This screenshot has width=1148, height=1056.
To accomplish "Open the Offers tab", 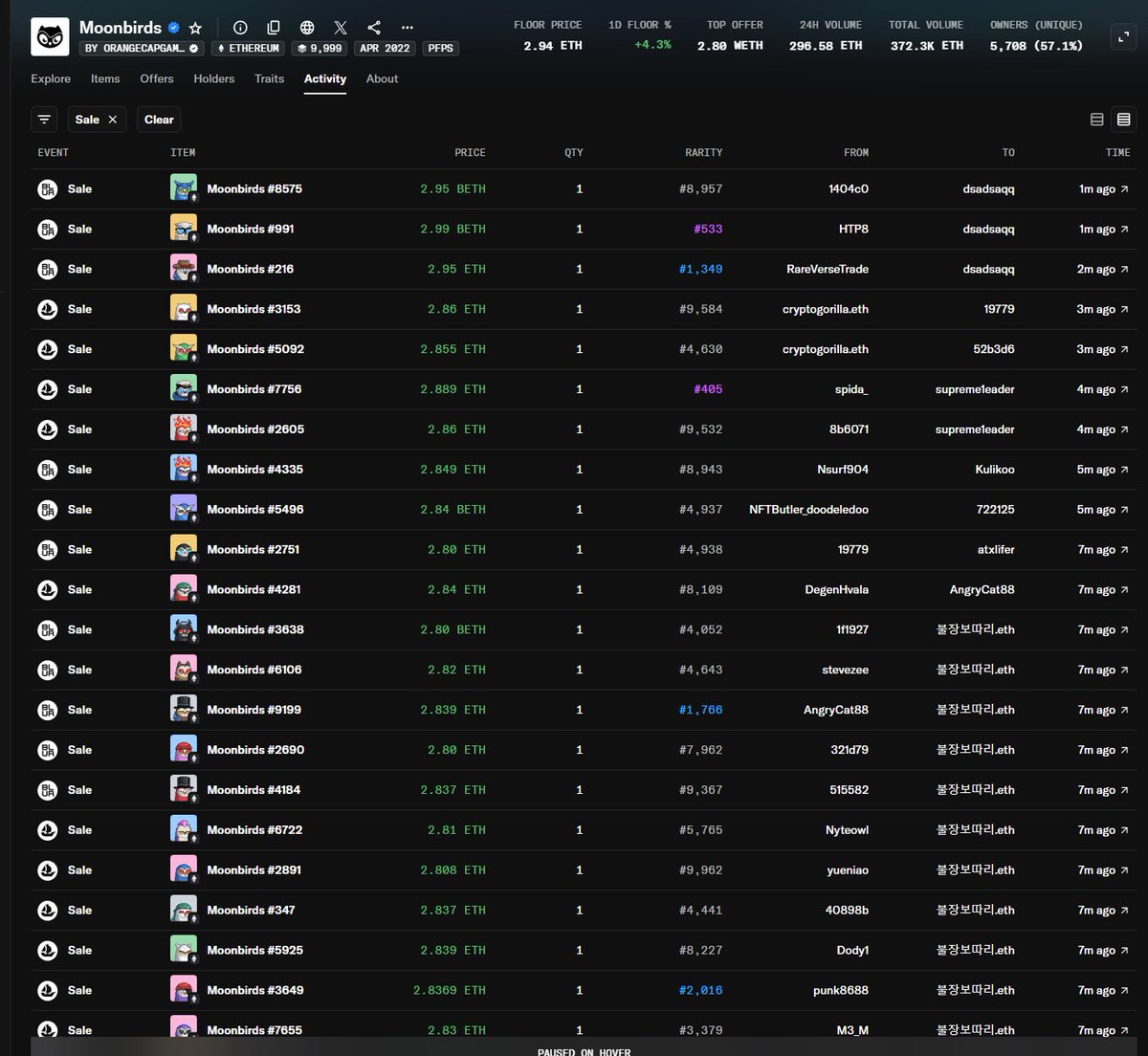I will pos(157,78).
